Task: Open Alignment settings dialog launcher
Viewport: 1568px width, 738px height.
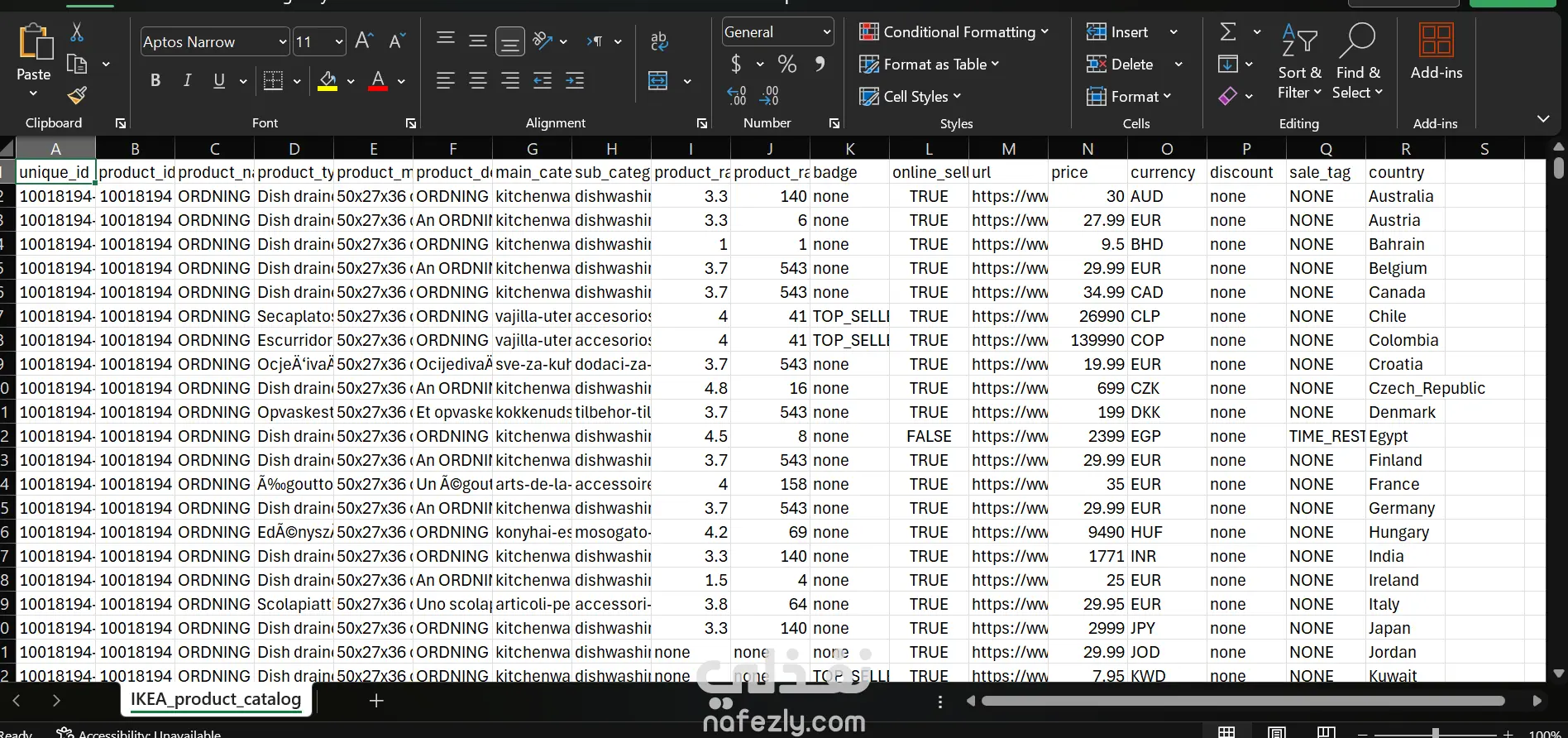Action: click(x=702, y=123)
